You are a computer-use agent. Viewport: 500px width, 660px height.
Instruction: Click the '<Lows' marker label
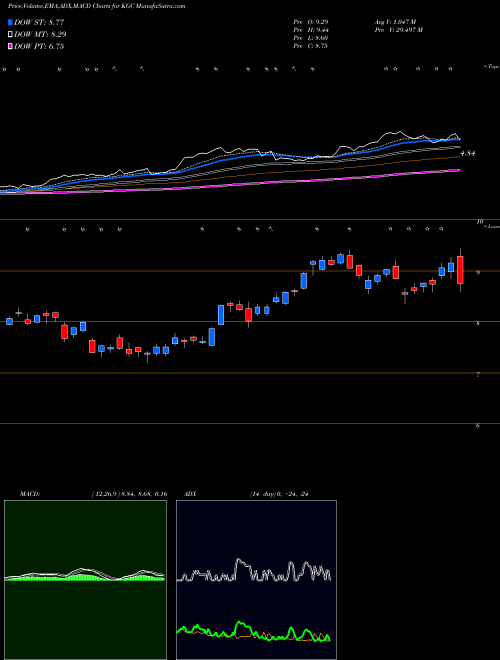pyautogui.click(x=492, y=226)
